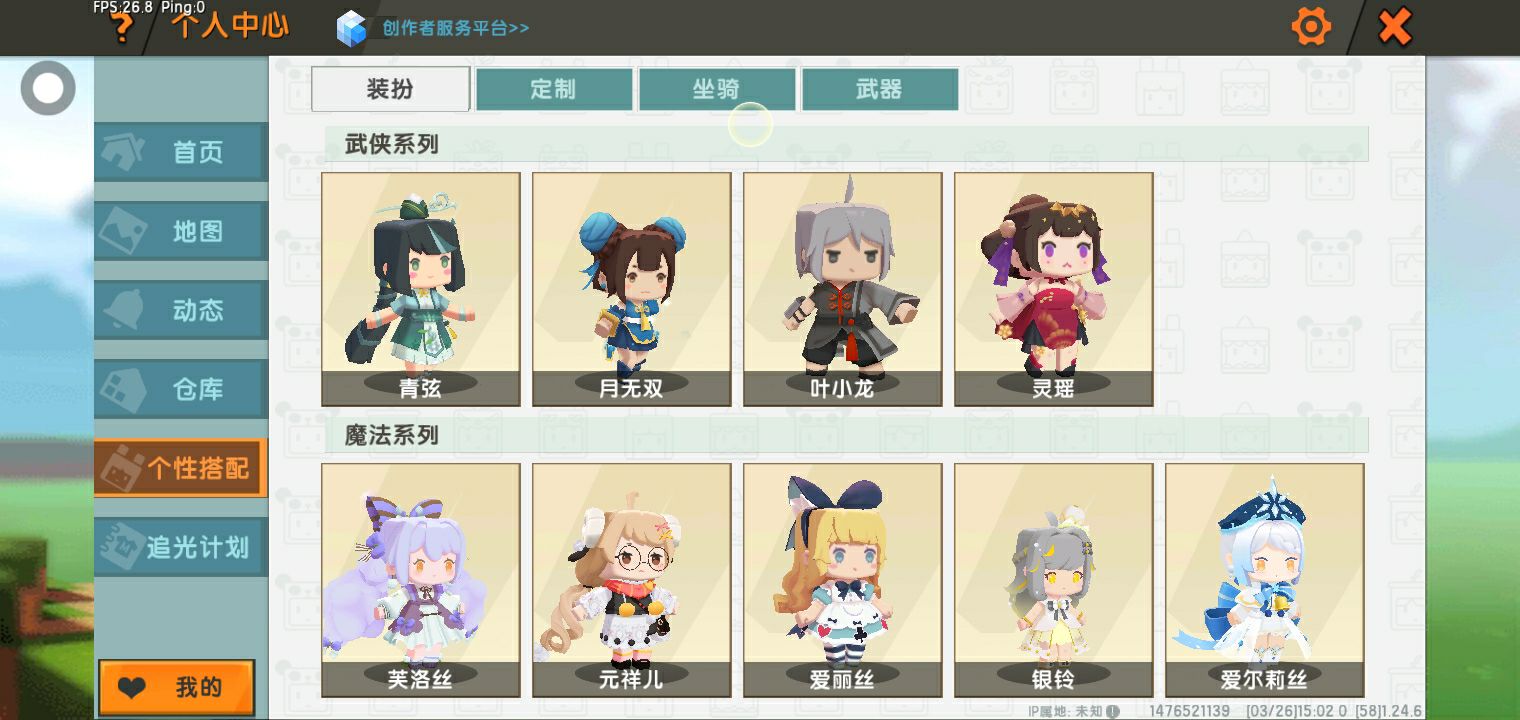This screenshot has height=720, width=1520.
Task: Close the personal center with X icon
Action: coord(1395,27)
